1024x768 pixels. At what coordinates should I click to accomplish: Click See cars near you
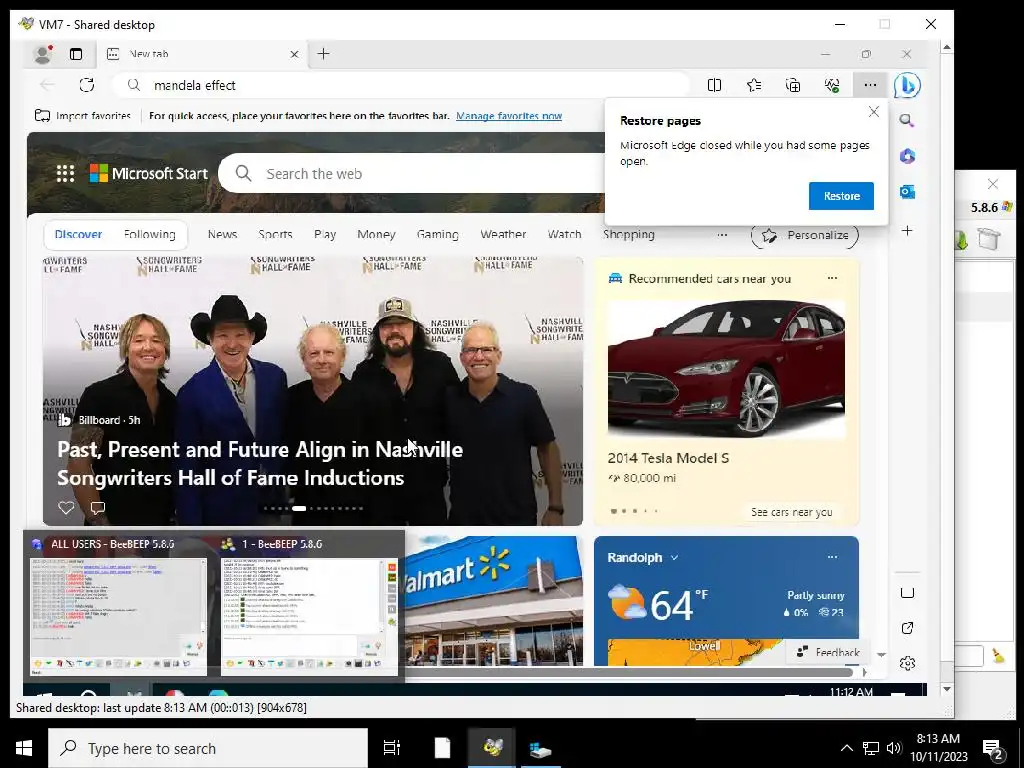tap(792, 512)
